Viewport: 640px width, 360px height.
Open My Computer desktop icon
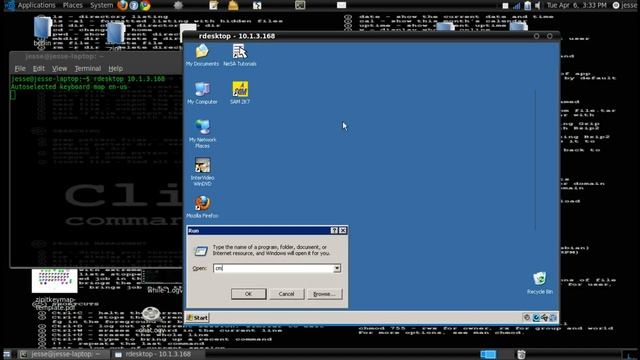(x=202, y=93)
